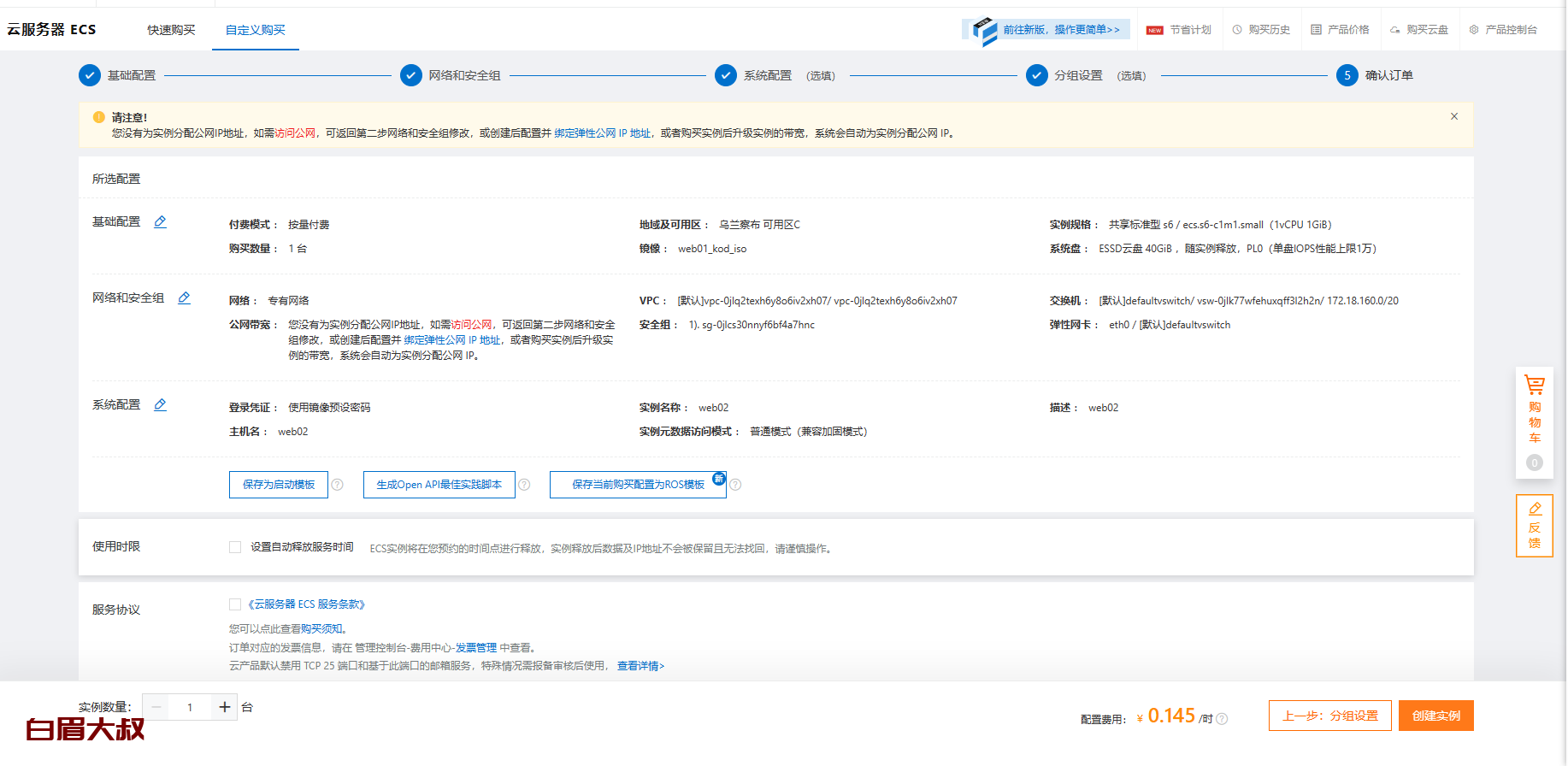Click the orange warning icon beside 请注意
The image size is (1568, 766).
pyautogui.click(x=99, y=117)
